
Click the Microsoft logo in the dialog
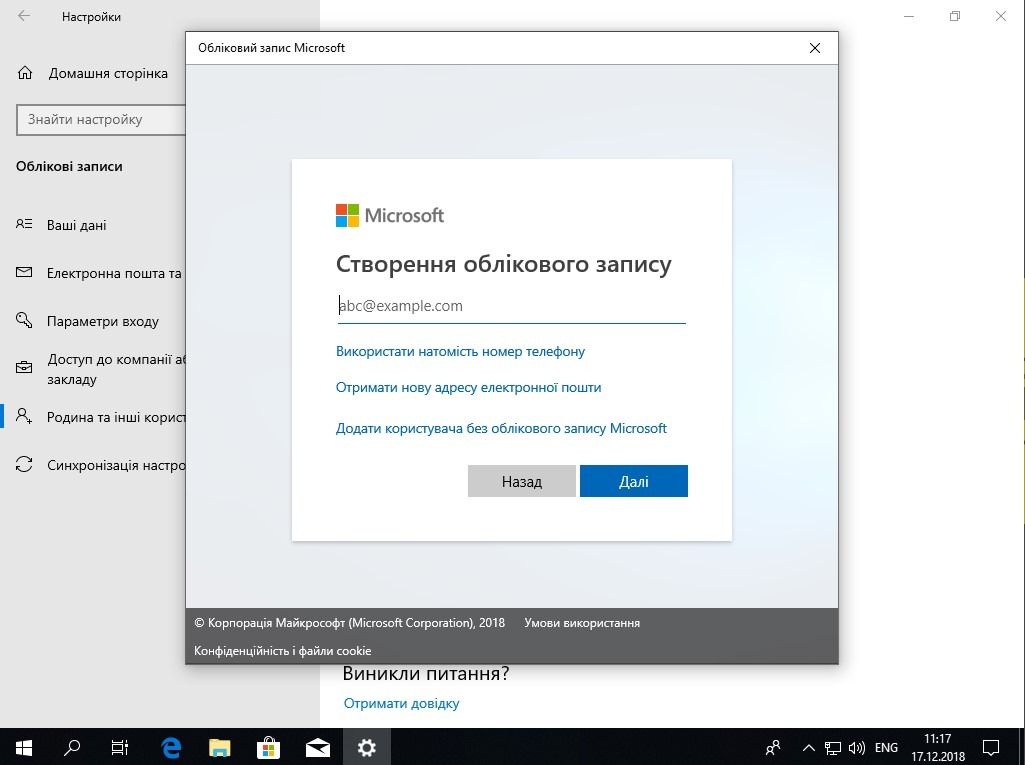tap(390, 215)
